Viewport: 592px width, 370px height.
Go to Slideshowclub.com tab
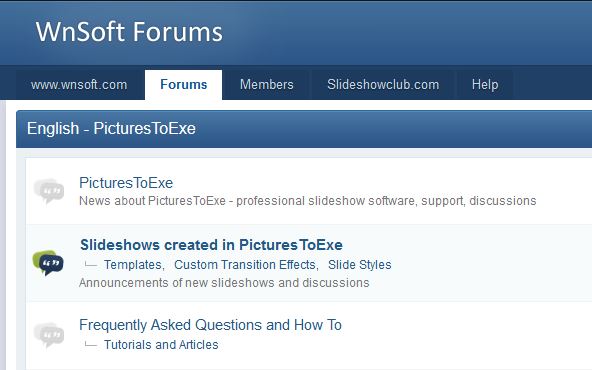pos(383,85)
